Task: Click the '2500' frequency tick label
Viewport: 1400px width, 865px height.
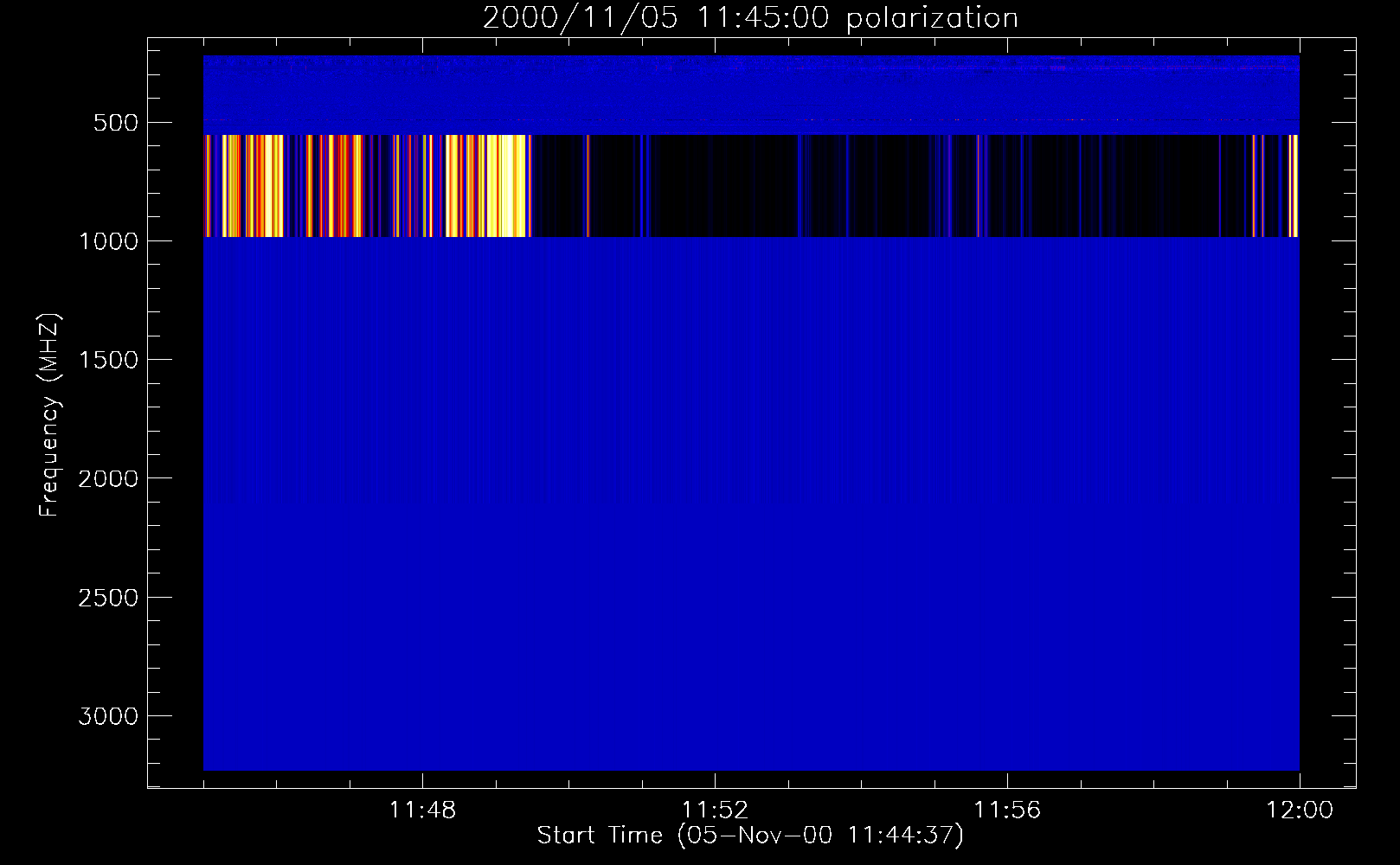Action: coord(108,598)
